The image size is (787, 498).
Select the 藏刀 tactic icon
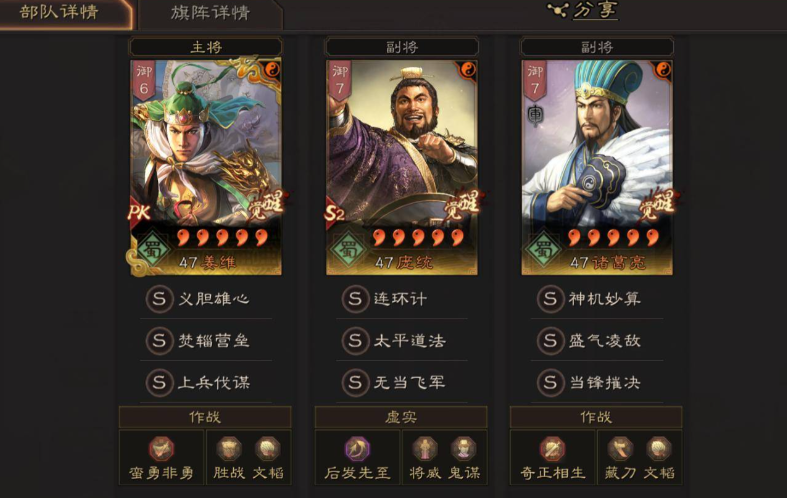click(x=620, y=448)
